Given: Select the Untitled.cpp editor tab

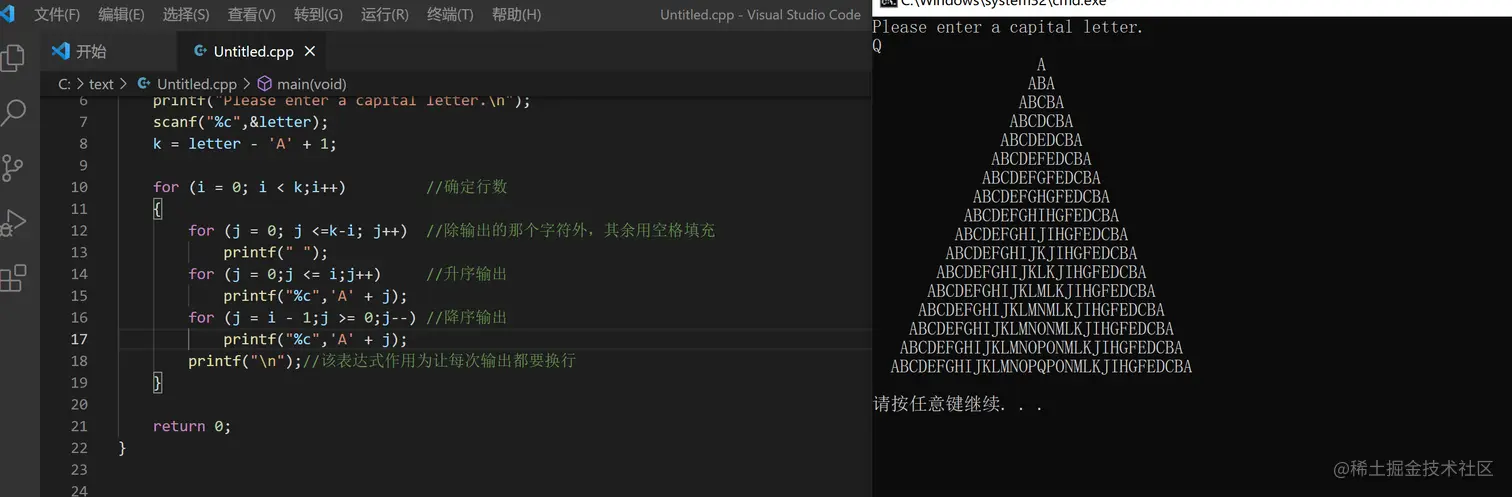Looking at the screenshot, I should (252, 51).
